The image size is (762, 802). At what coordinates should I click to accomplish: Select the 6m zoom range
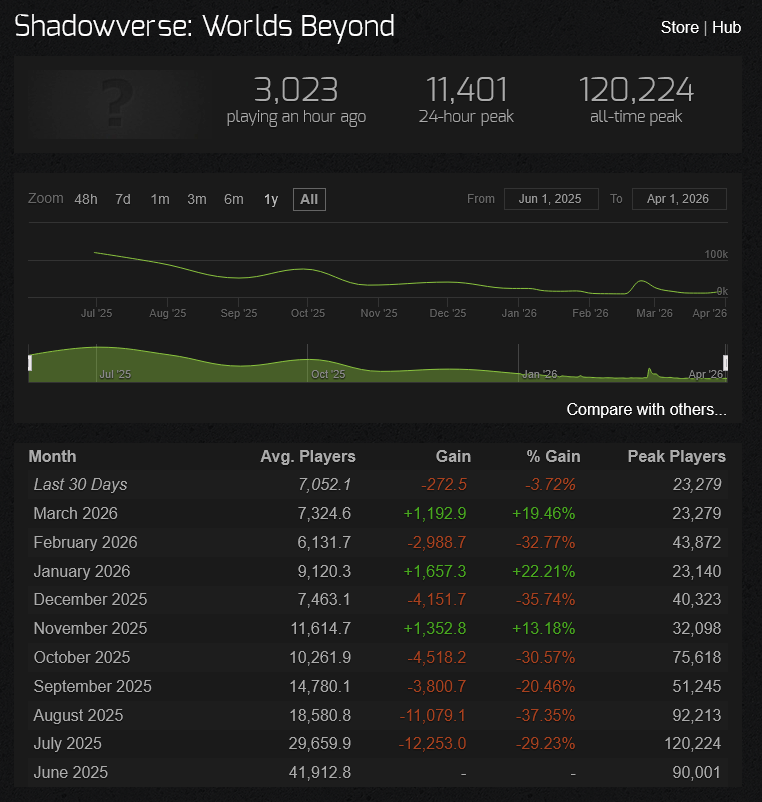234,199
